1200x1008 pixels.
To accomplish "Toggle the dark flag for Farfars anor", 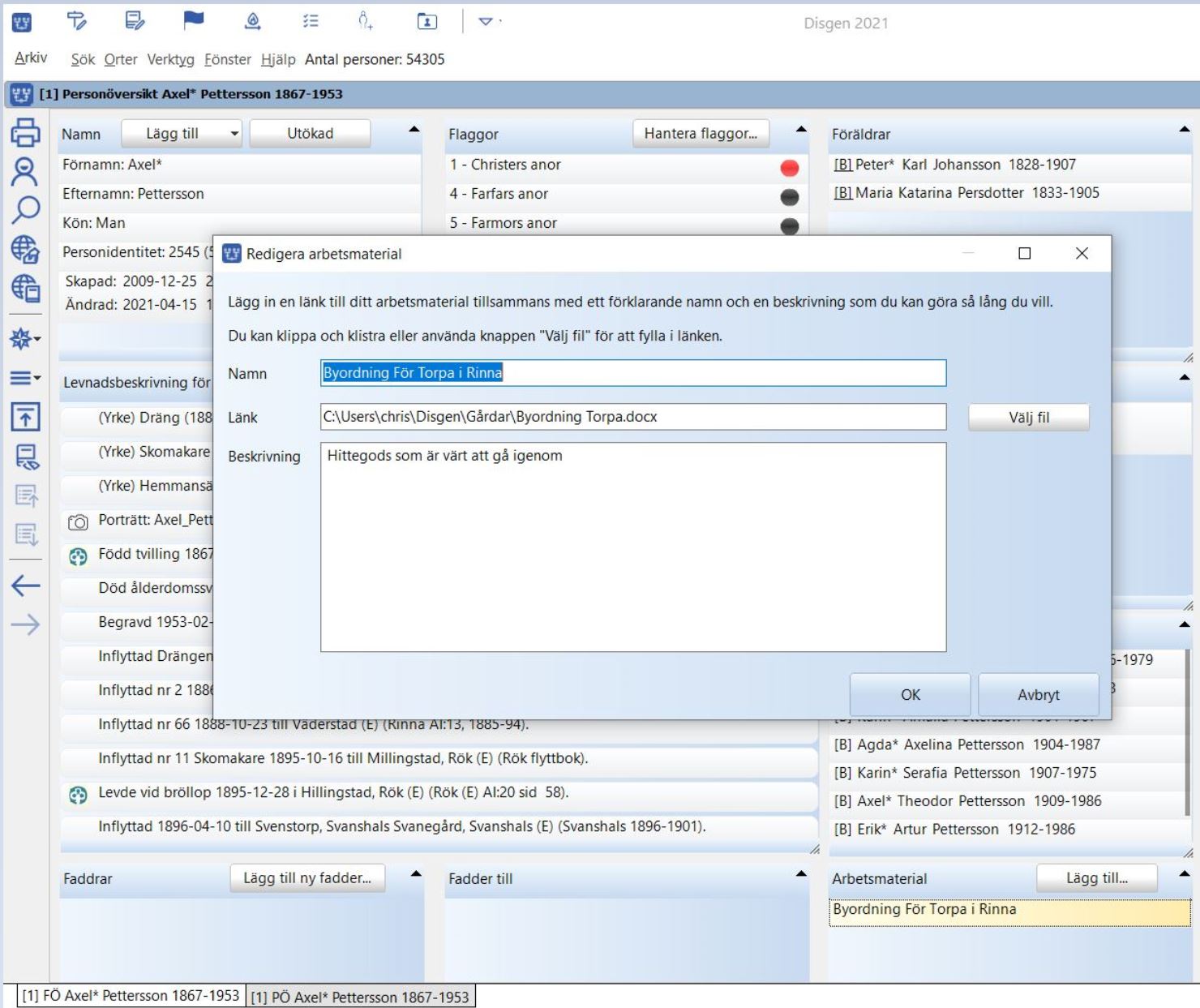I will pos(789,197).
